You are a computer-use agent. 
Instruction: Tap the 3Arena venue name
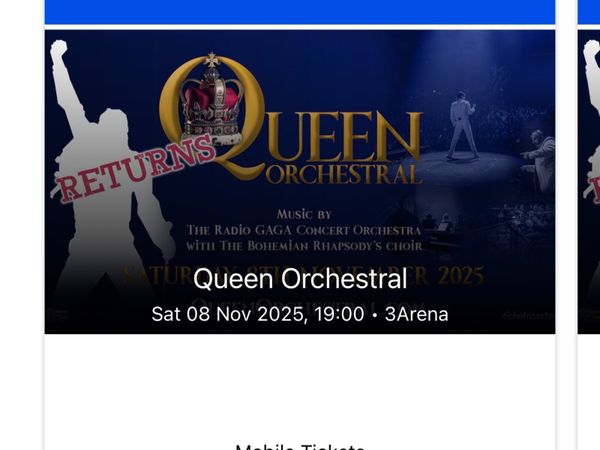click(416, 314)
